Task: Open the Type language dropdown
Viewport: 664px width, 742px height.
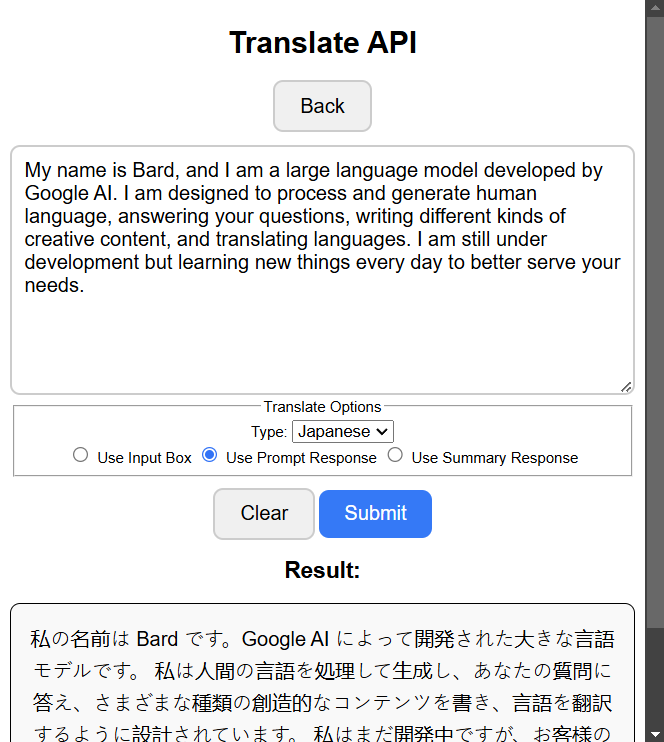Action: click(343, 432)
